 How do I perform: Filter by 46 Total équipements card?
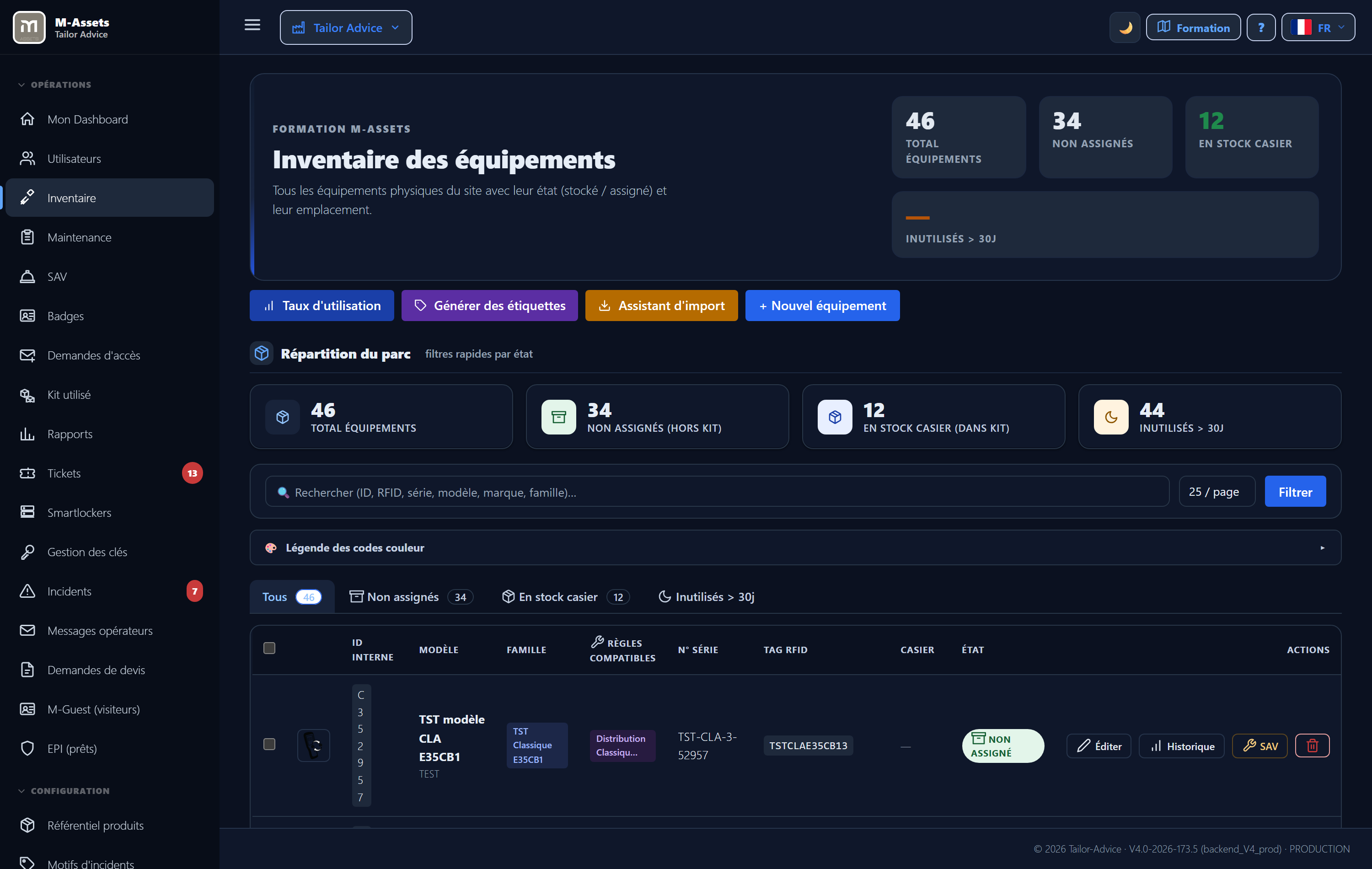pyautogui.click(x=381, y=417)
